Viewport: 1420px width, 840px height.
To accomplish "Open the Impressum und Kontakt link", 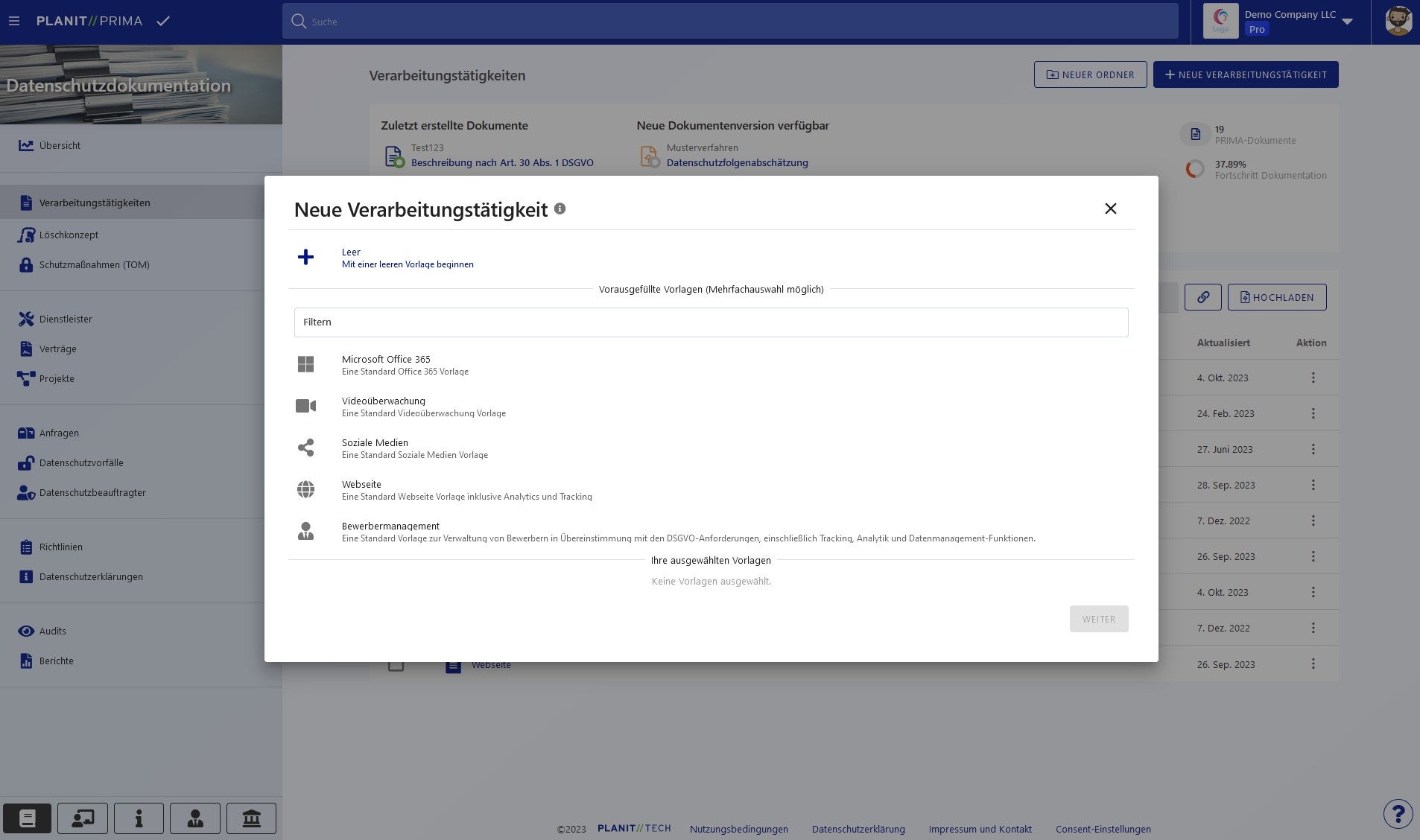I will (980, 829).
